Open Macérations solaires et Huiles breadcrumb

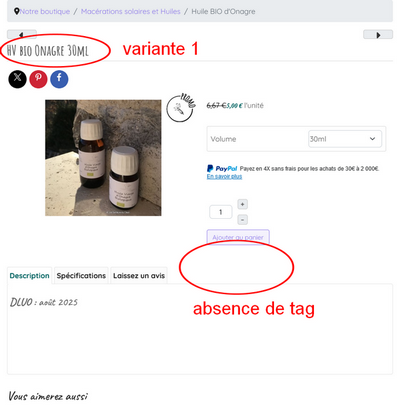[131, 11]
